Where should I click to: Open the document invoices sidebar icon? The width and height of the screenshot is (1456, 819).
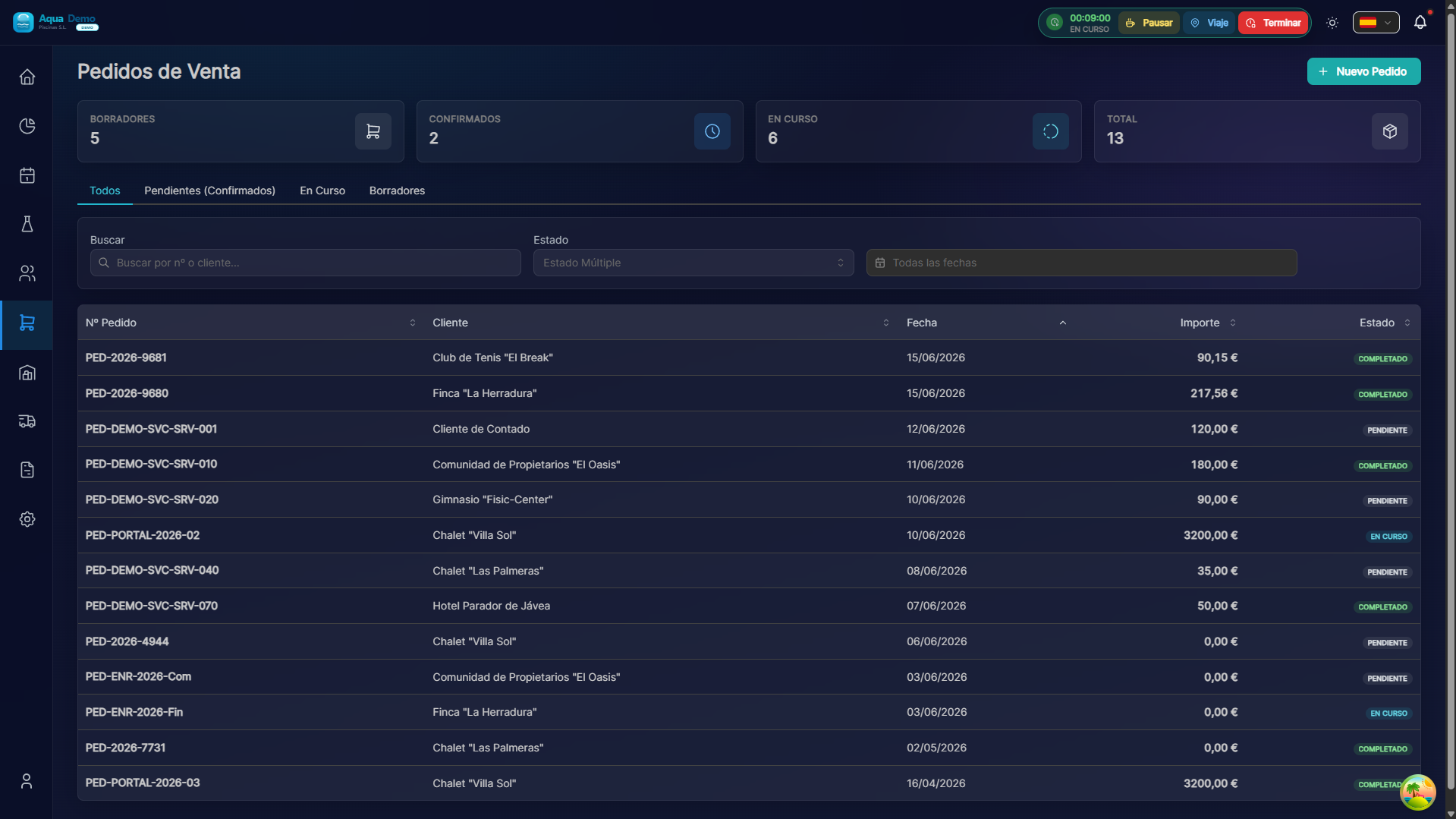pyautogui.click(x=27, y=470)
